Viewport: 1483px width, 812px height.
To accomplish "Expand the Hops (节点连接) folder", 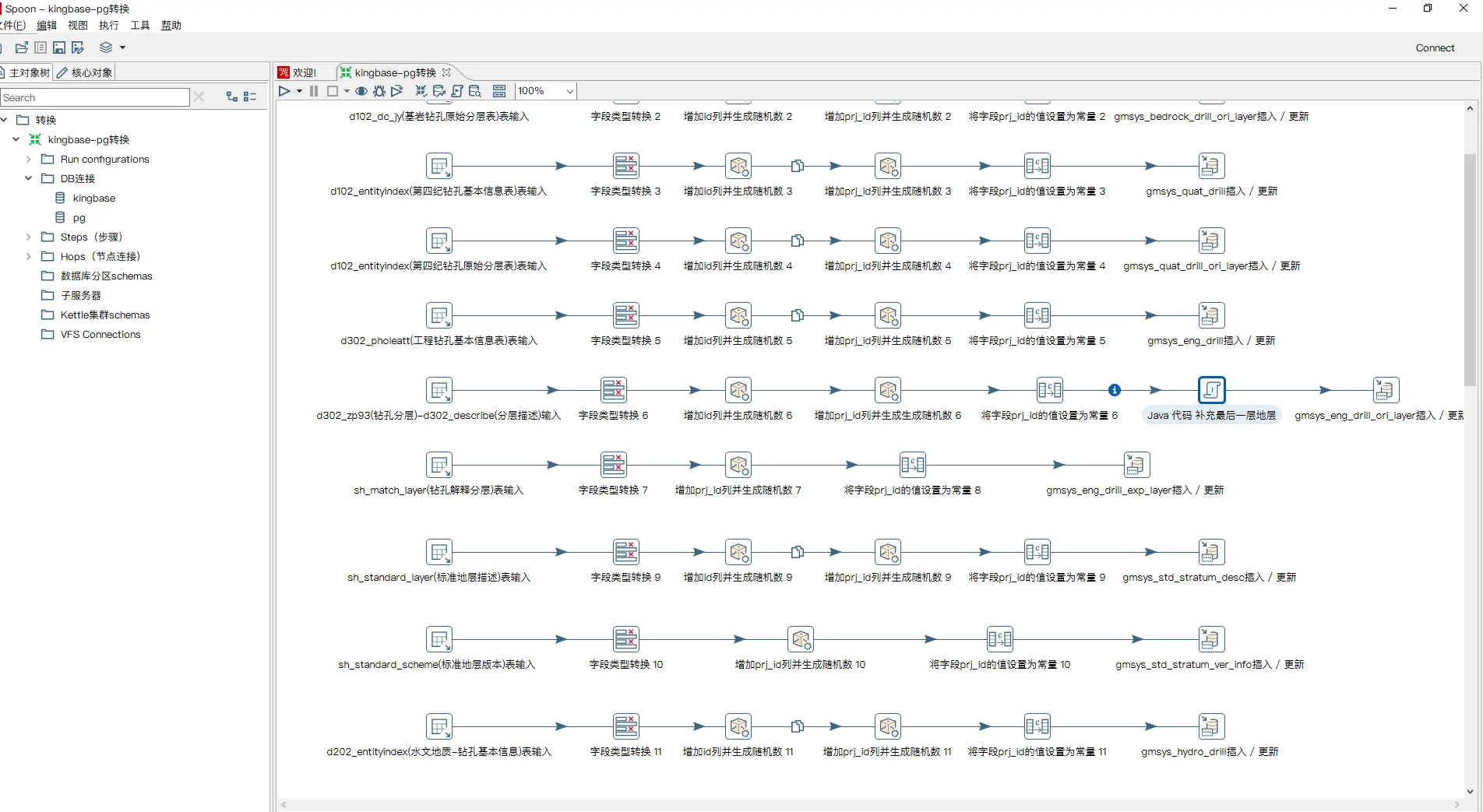I will pyautogui.click(x=28, y=256).
